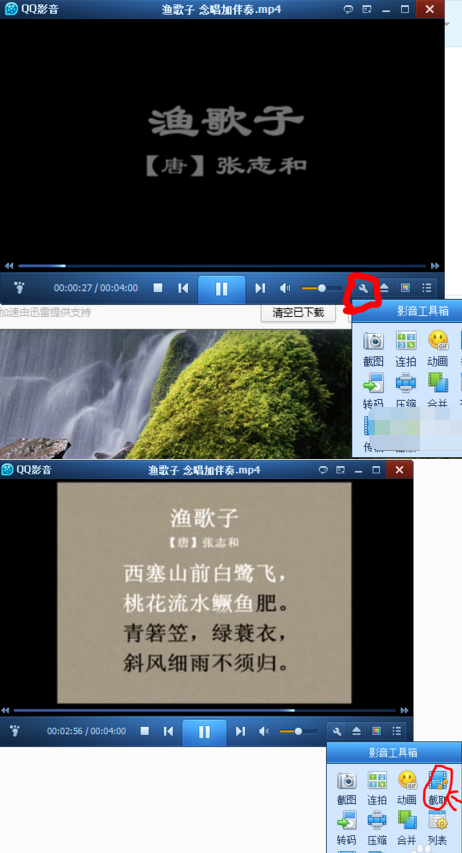Click the lower player's seek progress bar
Image resolution: width=462 pixels, height=853 pixels.
coord(205,710)
